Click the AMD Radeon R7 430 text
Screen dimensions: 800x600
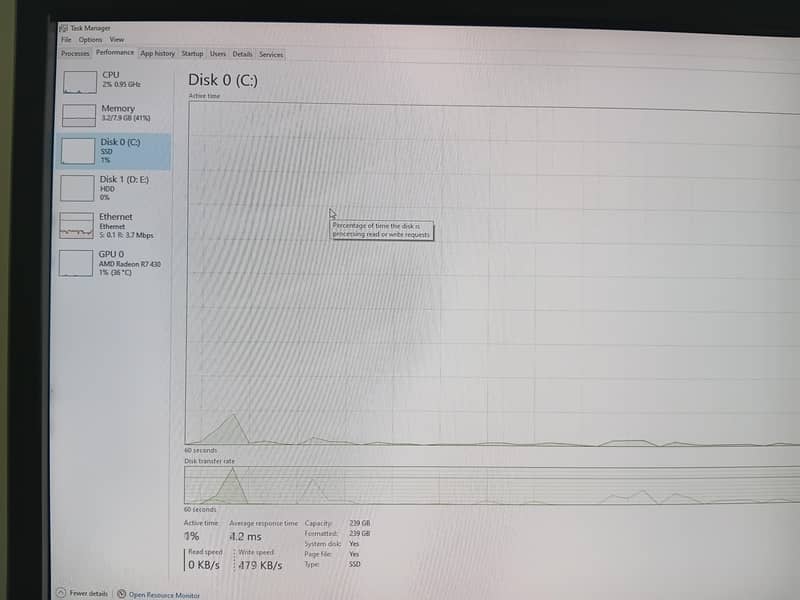(x=130, y=264)
